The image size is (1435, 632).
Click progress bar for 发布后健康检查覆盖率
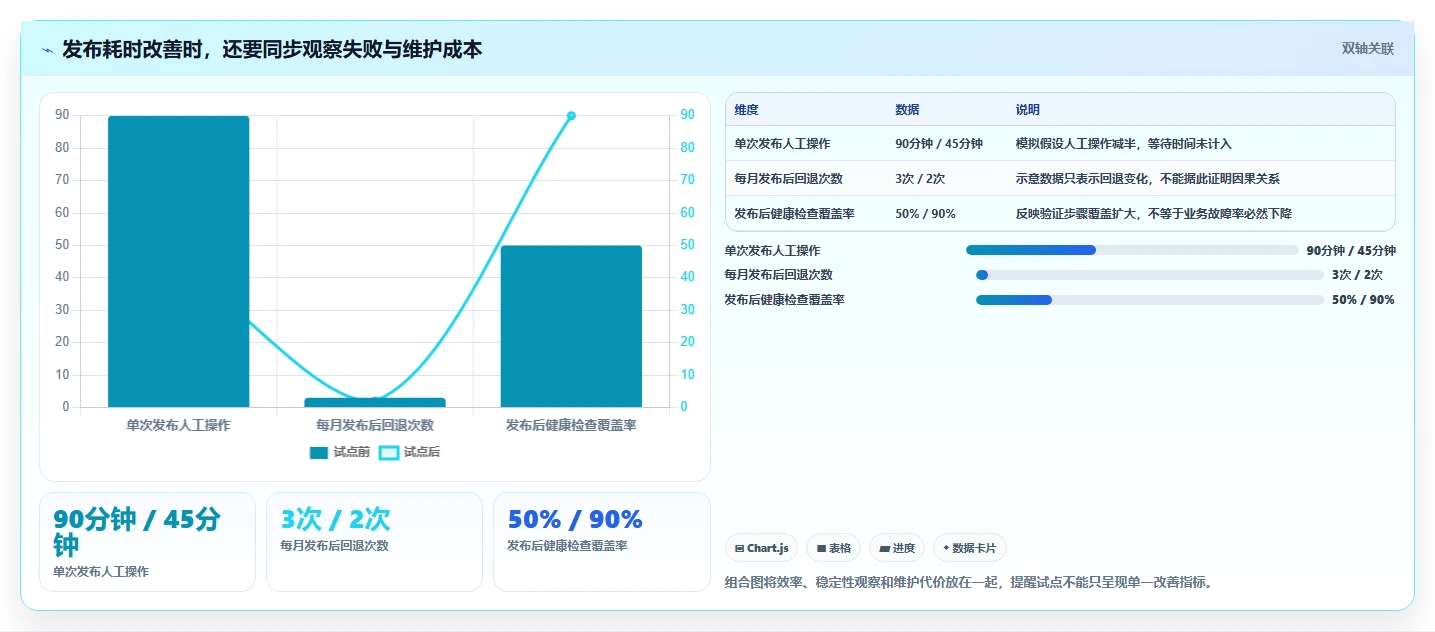pyautogui.click(x=1150, y=300)
